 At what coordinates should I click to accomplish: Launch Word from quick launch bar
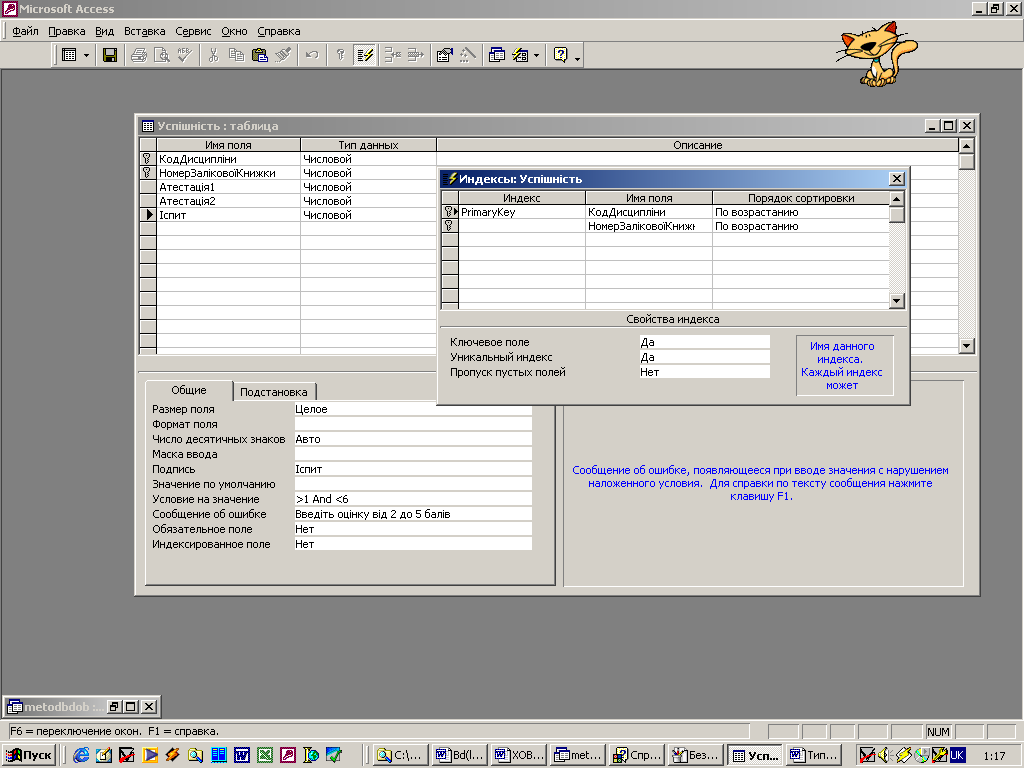(x=242, y=755)
